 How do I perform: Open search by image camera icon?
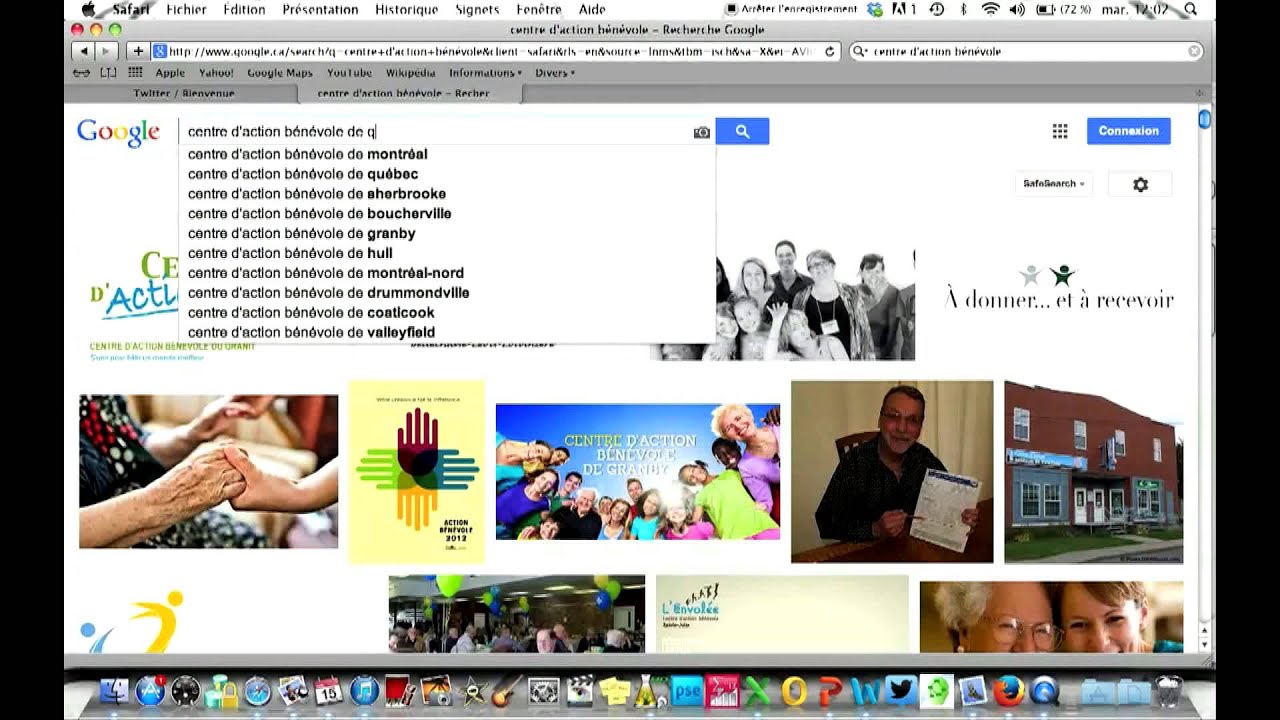click(x=702, y=132)
